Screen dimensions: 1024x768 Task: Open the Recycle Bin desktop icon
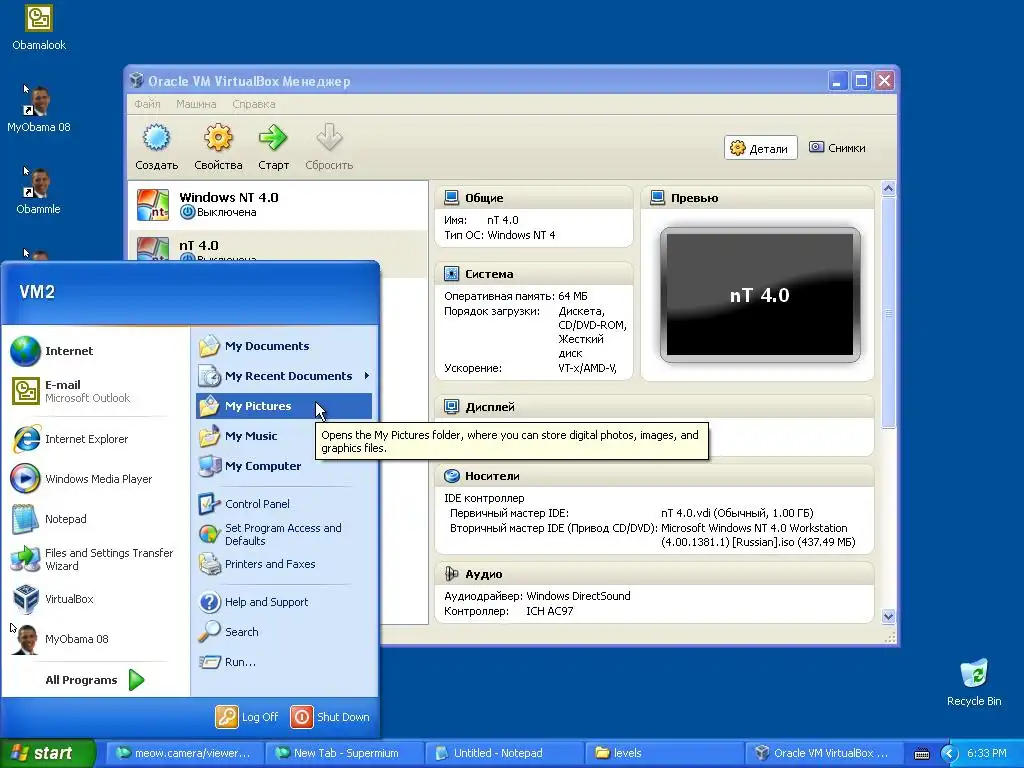[974, 682]
